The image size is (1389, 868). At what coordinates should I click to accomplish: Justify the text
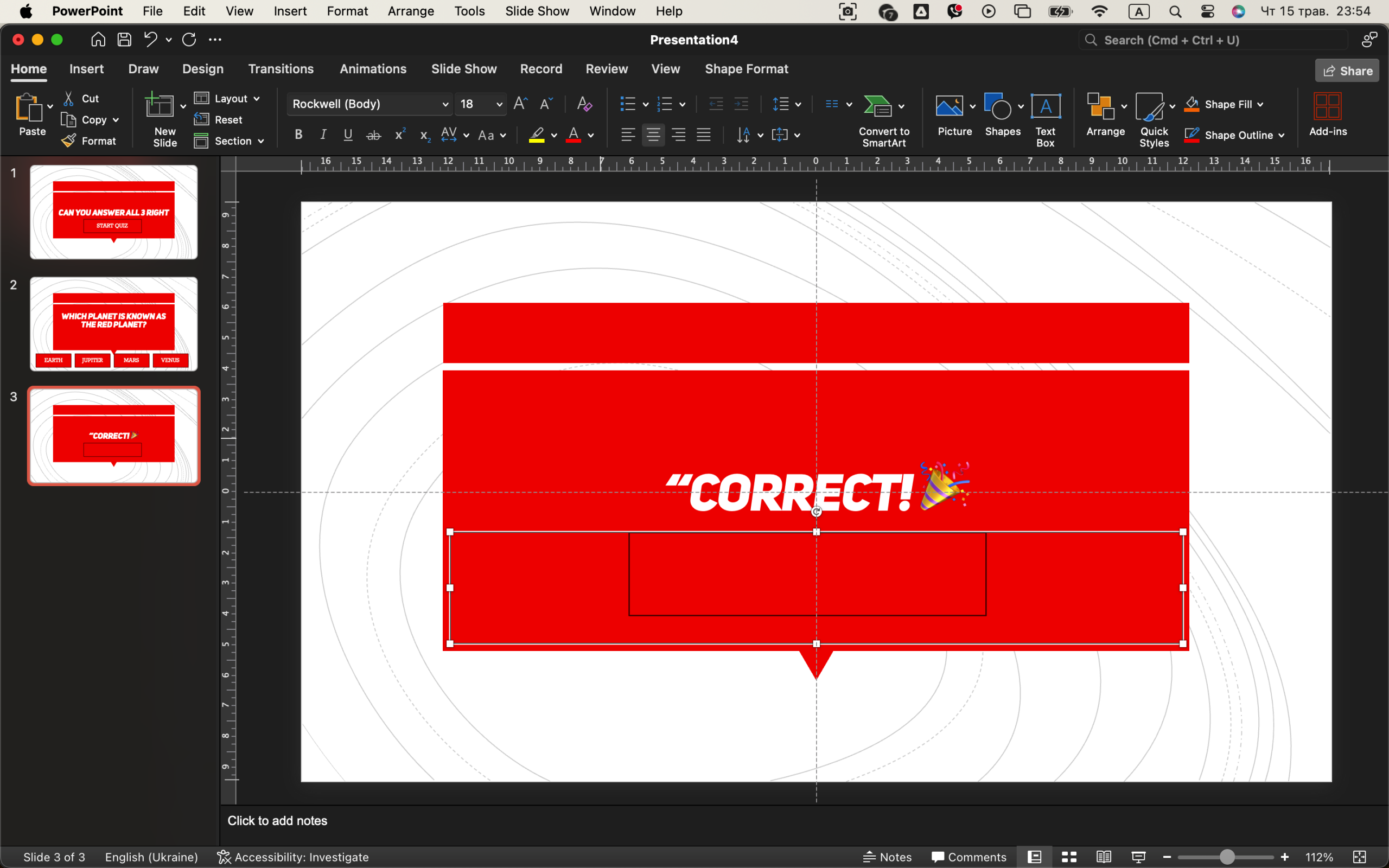click(704, 135)
